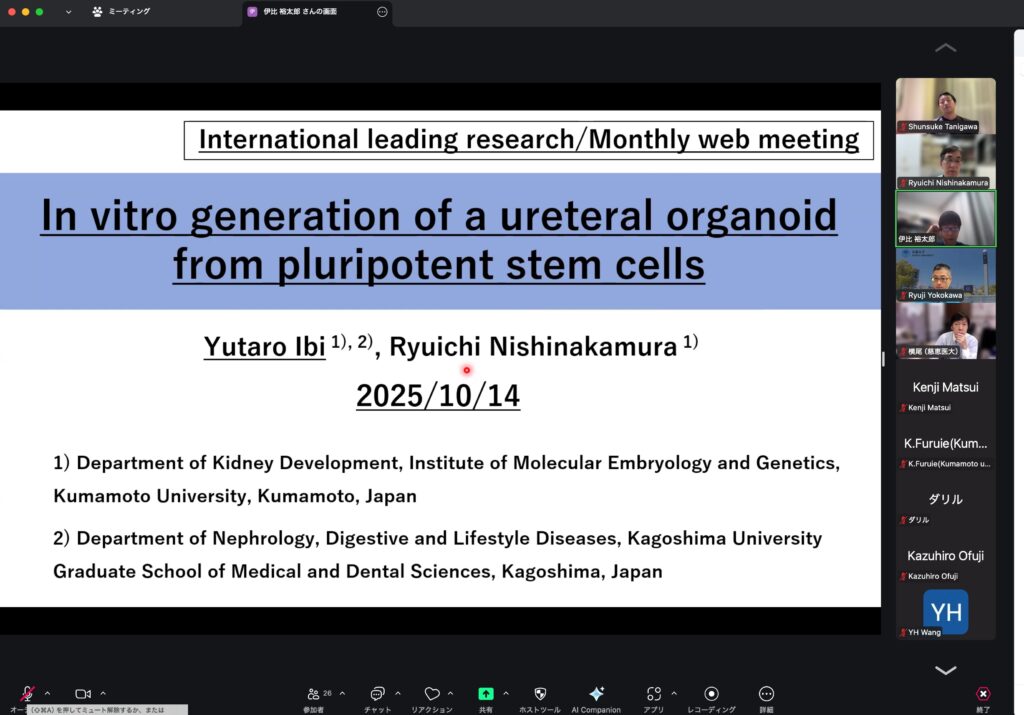Switch to the ミーティング tab
The width and height of the screenshot is (1024, 715).
click(x=125, y=12)
